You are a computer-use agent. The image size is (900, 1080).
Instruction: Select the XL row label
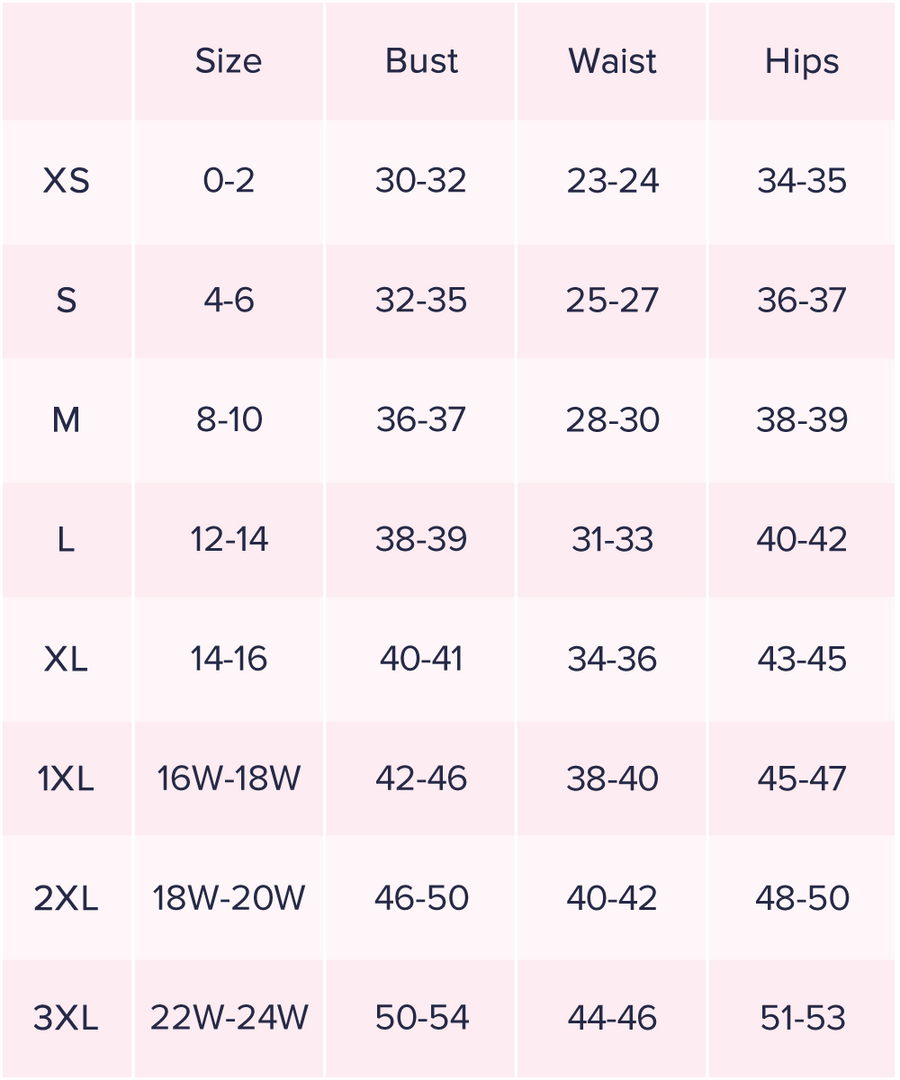(x=66, y=659)
